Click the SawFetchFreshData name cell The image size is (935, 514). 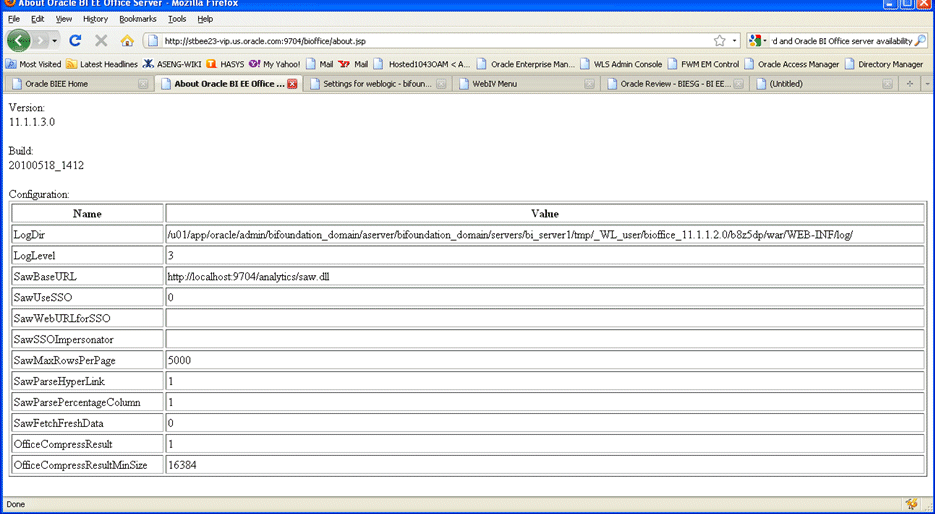coord(88,423)
